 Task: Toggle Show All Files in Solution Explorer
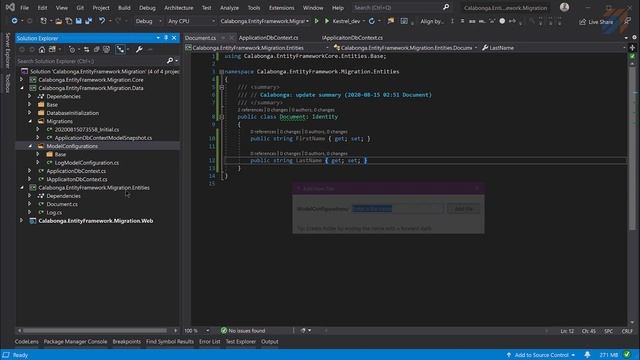click(x=107, y=49)
